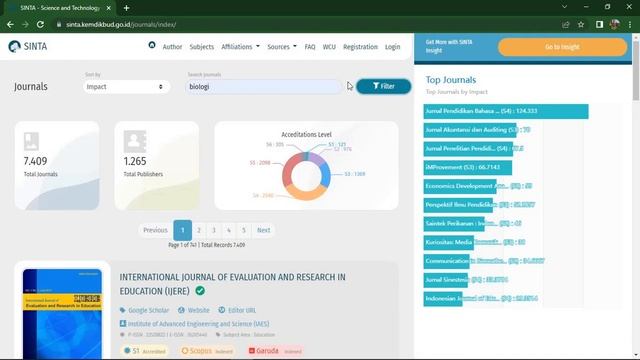Open the Chrome profile avatar

point(615,24)
